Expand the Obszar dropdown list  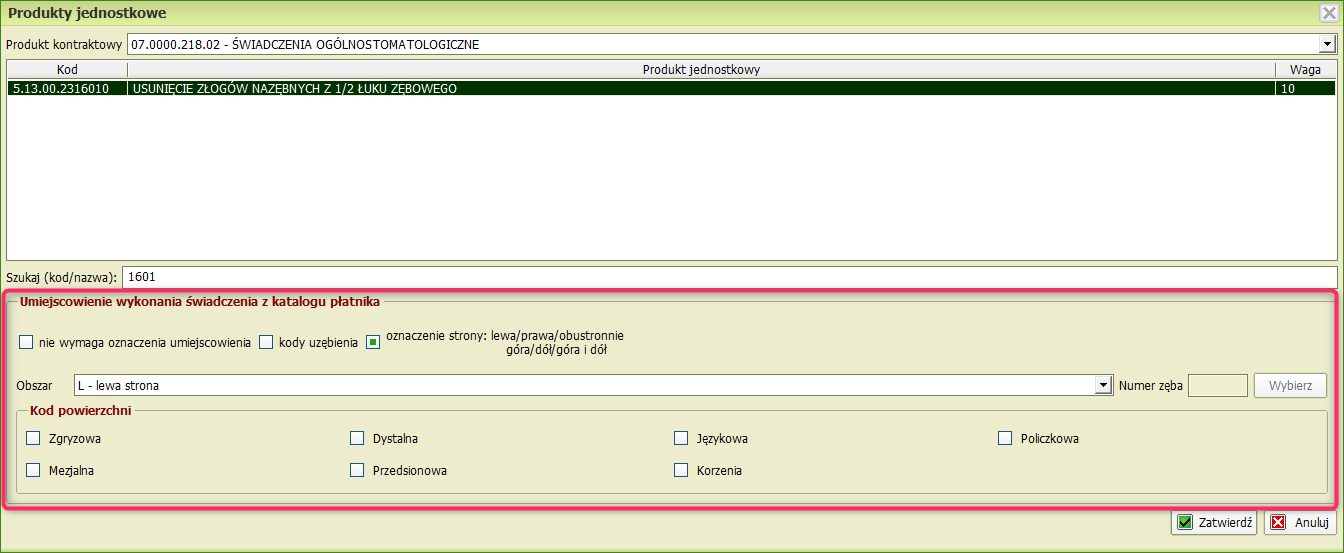1103,385
